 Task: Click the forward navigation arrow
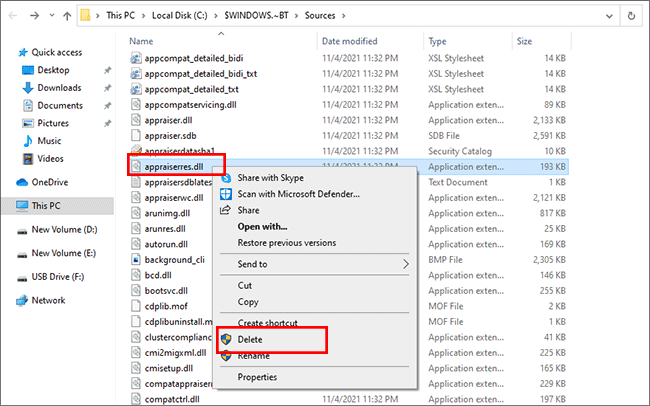point(34,16)
